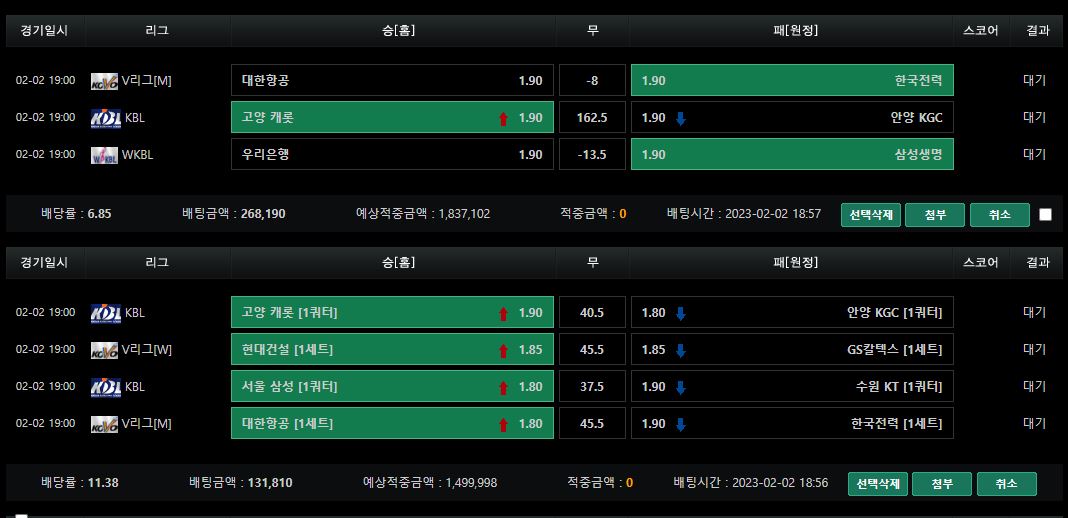Select the 서울 삼성 [1쿼터] 1.80 cell
The height and width of the screenshot is (518, 1068).
392,386
